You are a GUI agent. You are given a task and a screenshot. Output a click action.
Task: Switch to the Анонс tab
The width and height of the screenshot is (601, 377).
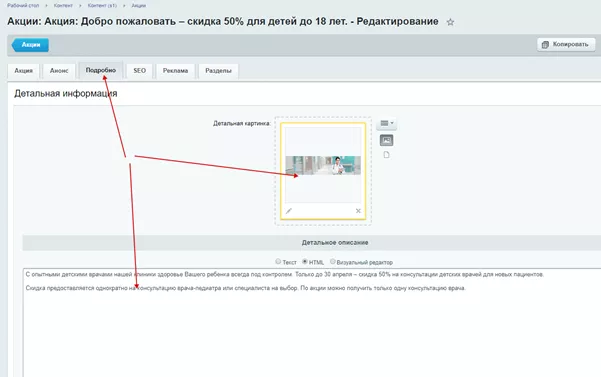pyautogui.click(x=59, y=71)
